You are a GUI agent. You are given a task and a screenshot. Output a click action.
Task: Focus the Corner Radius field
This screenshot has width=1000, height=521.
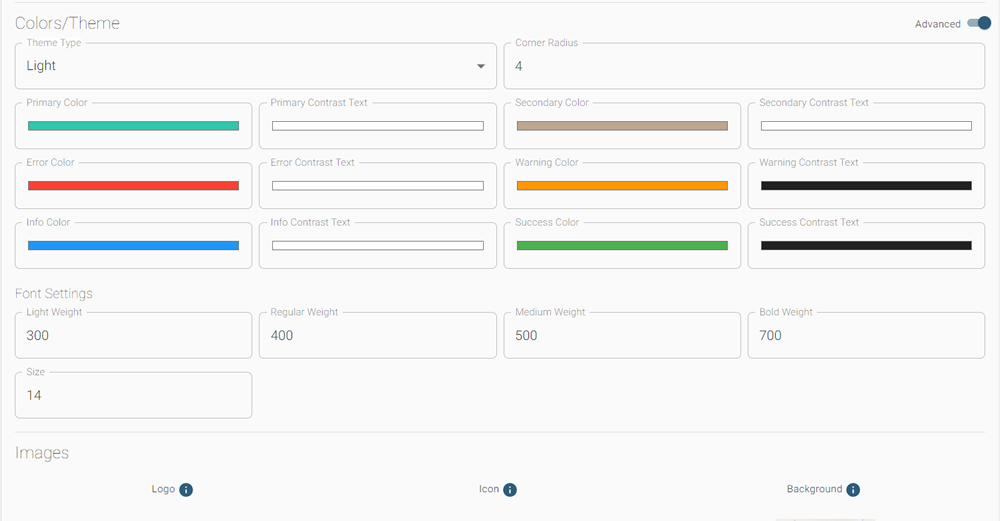coord(744,66)
